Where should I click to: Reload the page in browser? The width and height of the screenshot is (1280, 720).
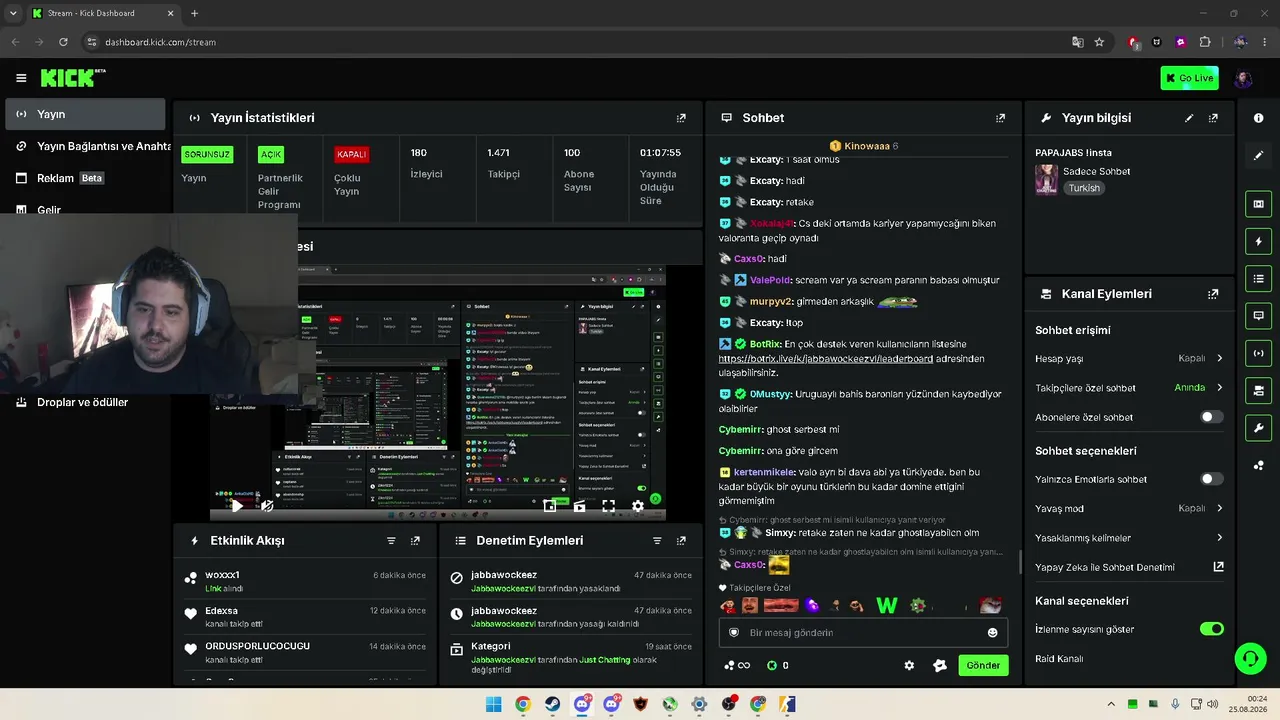point(63,42)
